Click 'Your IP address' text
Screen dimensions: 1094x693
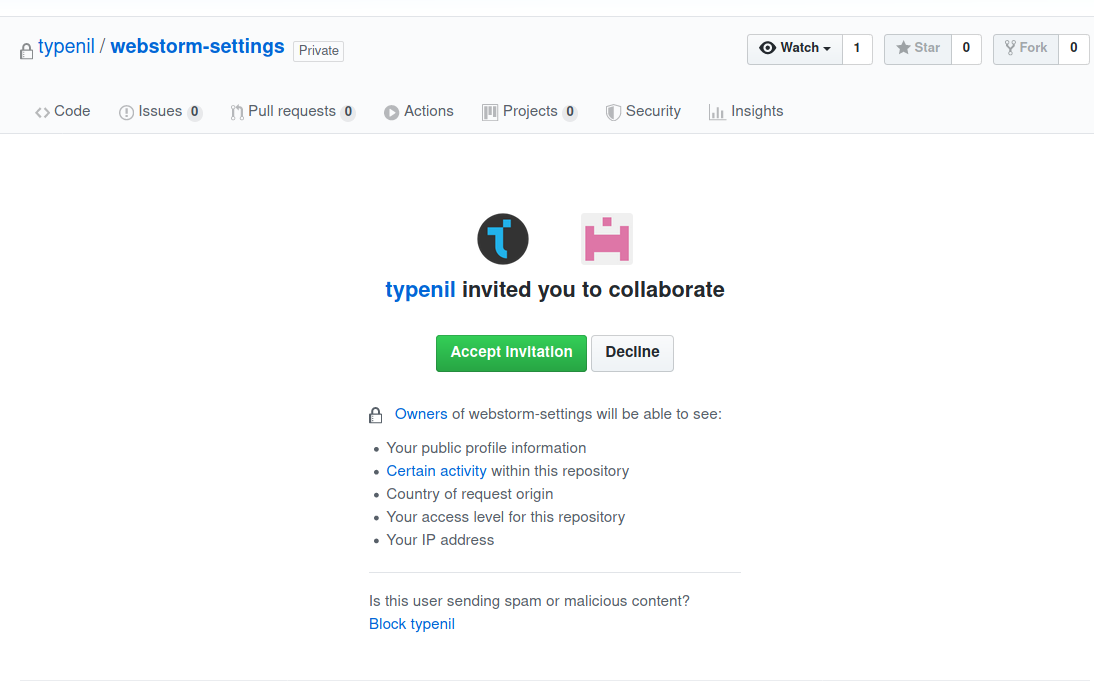click(x=440, y=540)
